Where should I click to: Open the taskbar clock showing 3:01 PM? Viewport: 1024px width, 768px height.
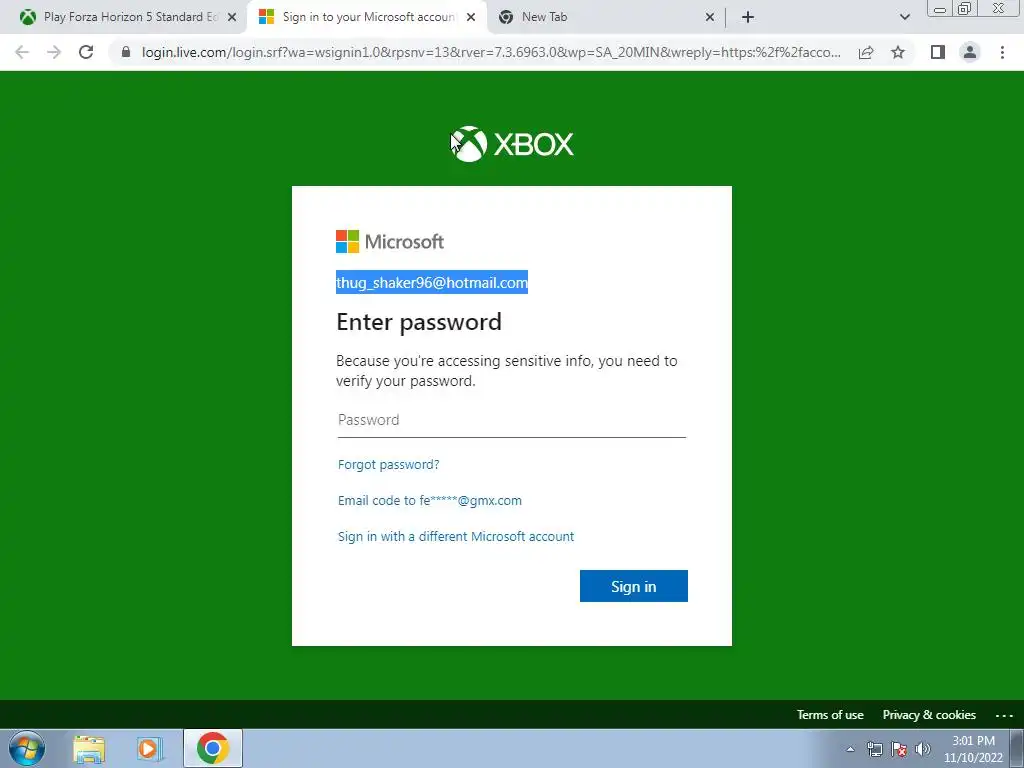tap(973, 749)
